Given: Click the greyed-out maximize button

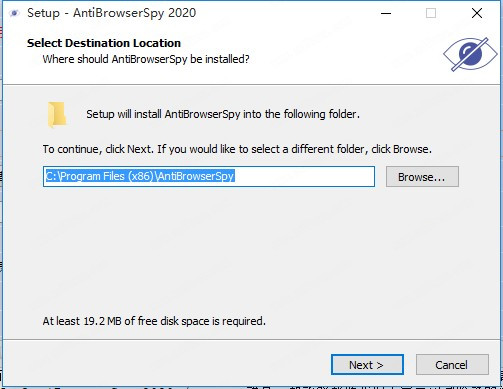Looking at the screenshot, I should [x=431, y=13].
